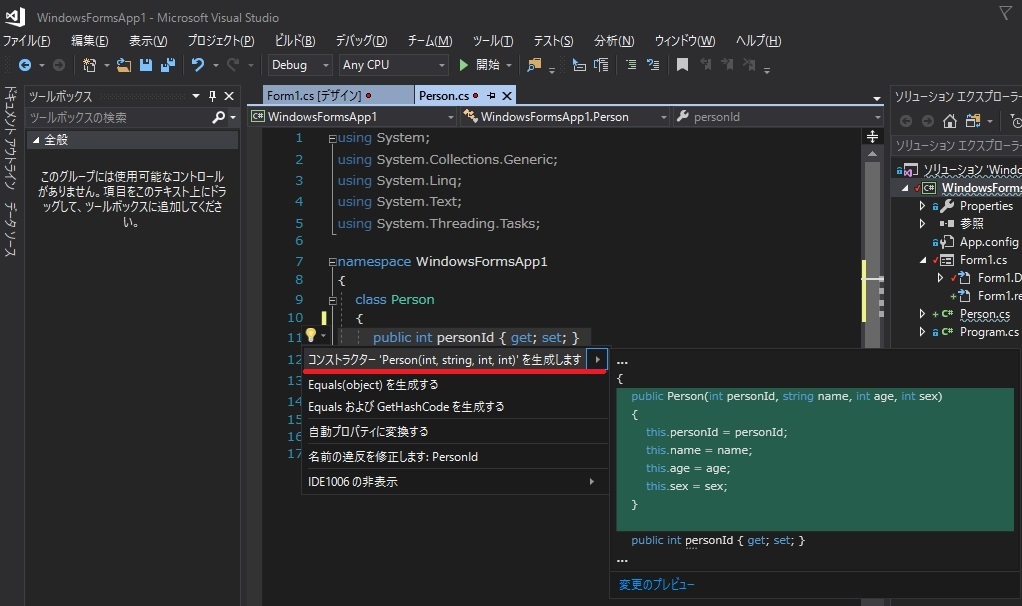The width and height of the screenshot is (1022, 606).
Task: Open the ビルド(B) menu
Action: pyautogui.click(x=295, y=40)
